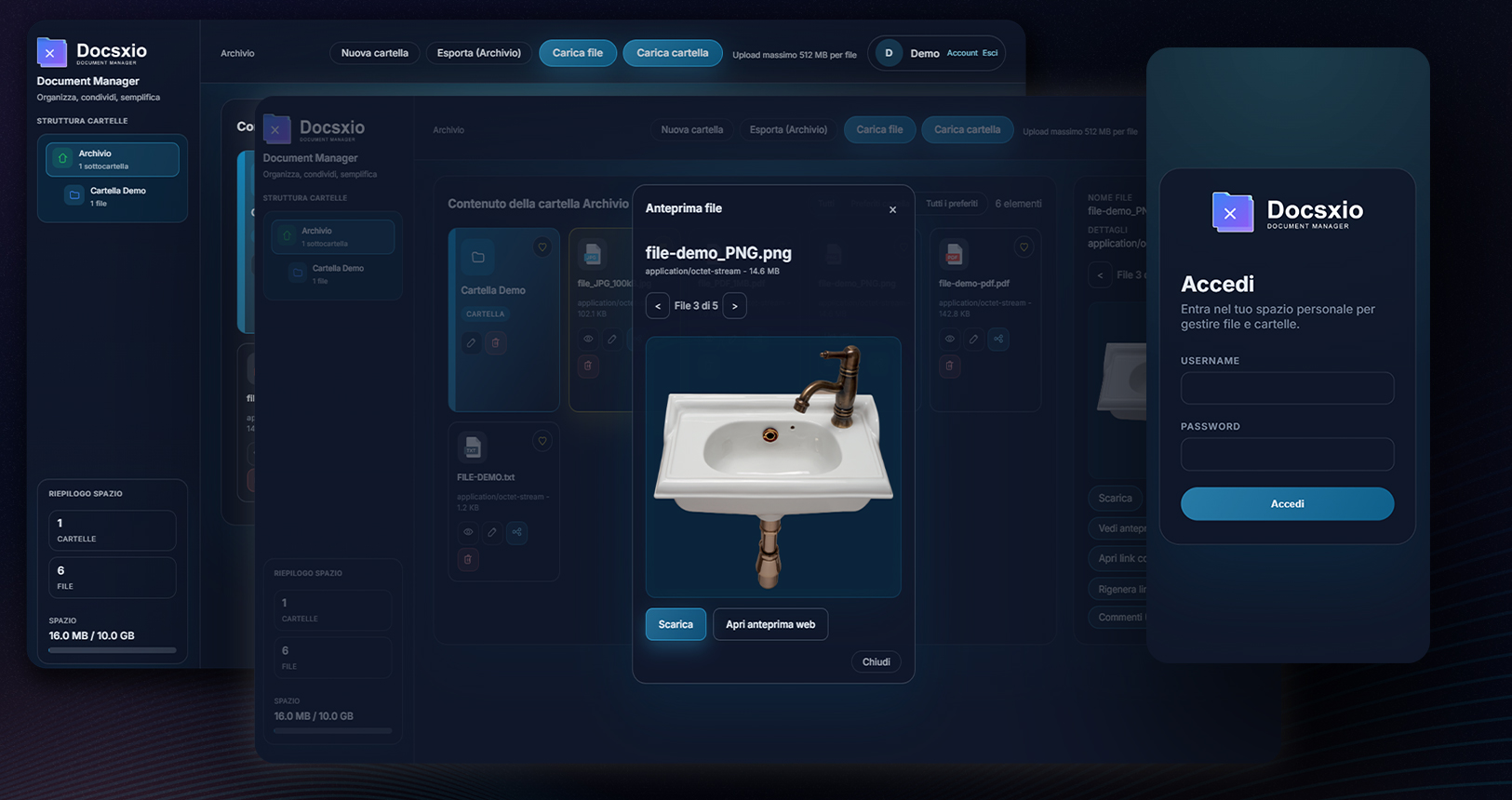Click storage usage bar in back window
1512x800 pixels.
112,650
